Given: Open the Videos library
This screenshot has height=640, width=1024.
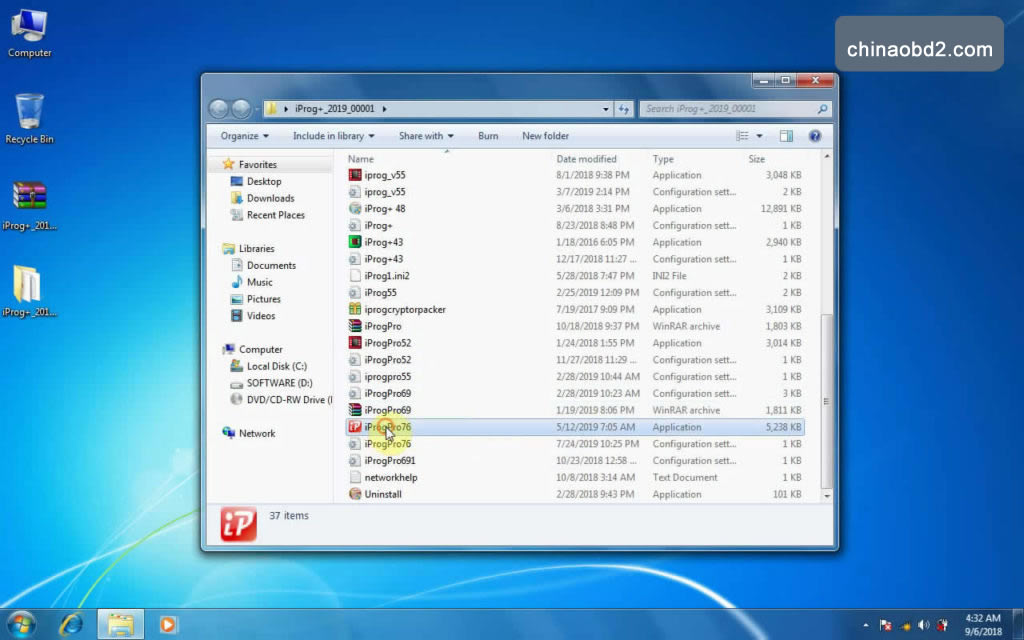Looking at the screenshot, I should point(261,316).
